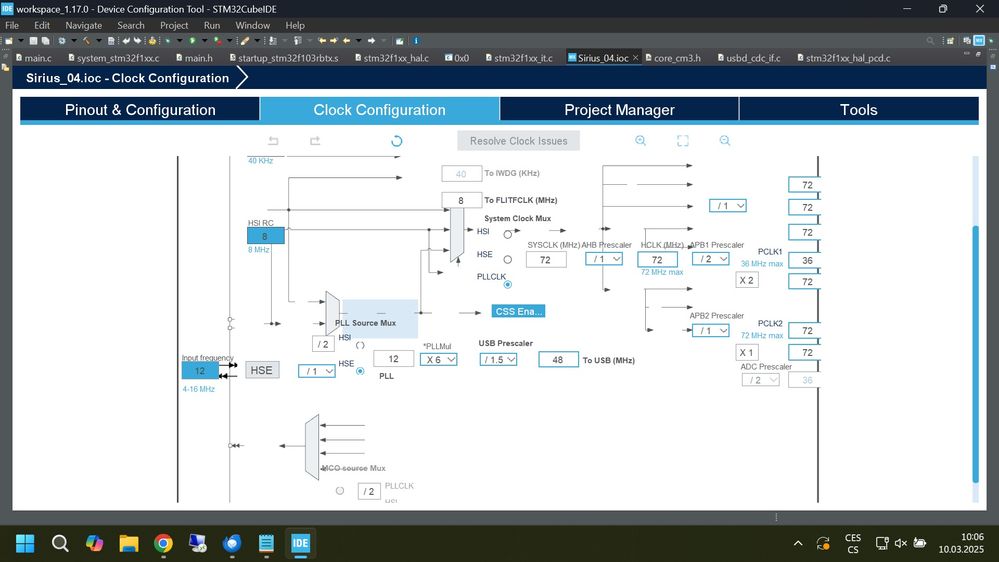Switch to Project Manager tab
The height and width of the screenshot is (562, 999).
(x=619, y=110)
